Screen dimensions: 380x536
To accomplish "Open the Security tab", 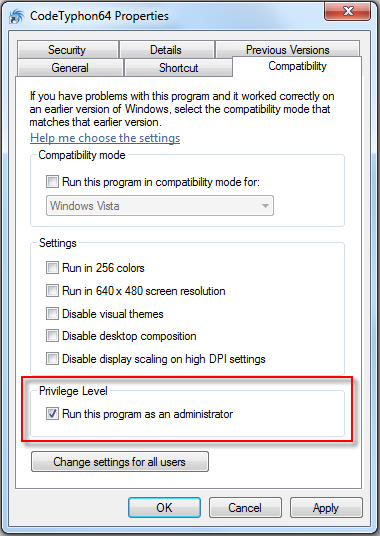I will click(67, 50).
